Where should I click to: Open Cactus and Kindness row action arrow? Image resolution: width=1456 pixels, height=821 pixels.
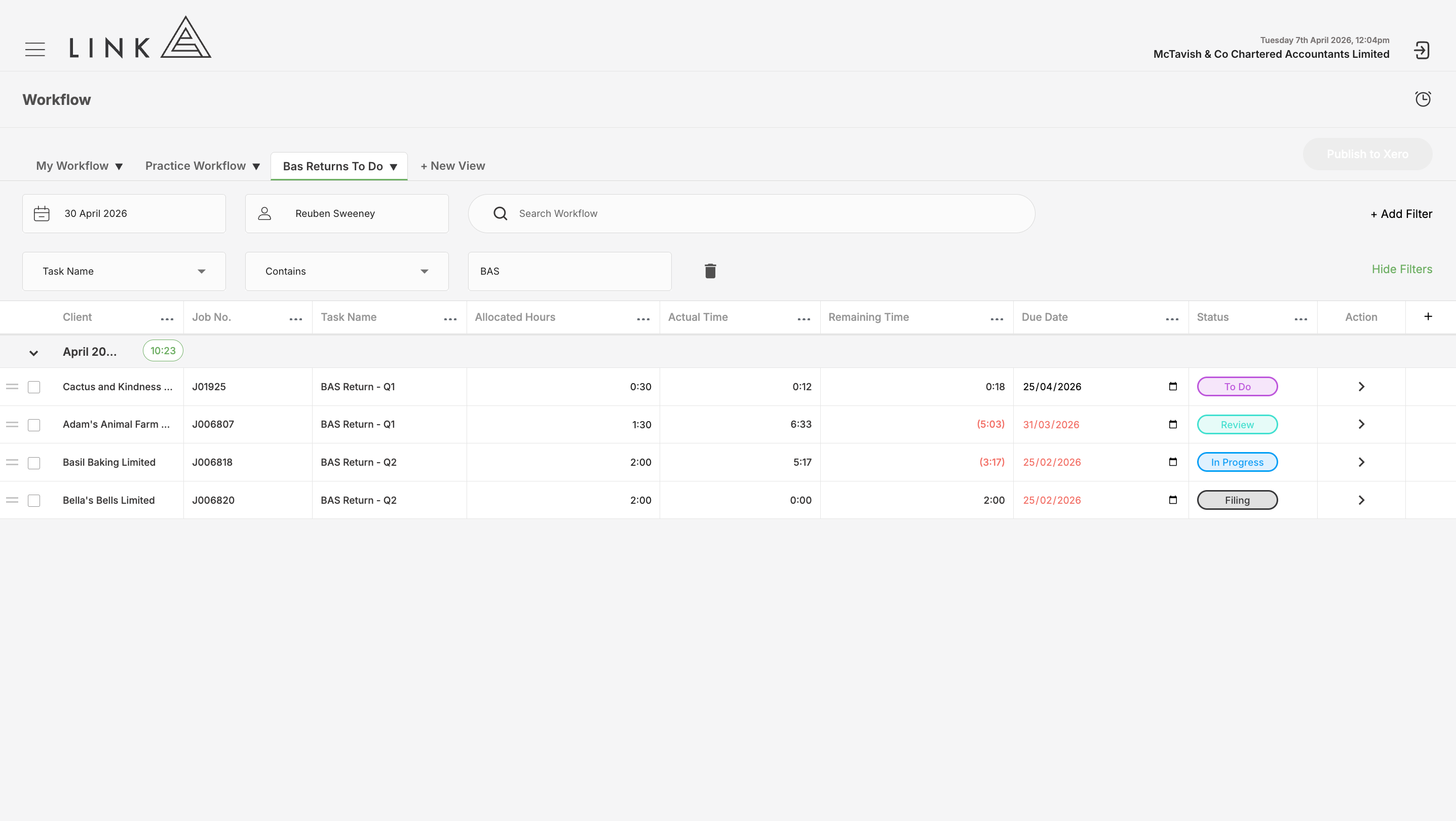tap(1362, 387)
